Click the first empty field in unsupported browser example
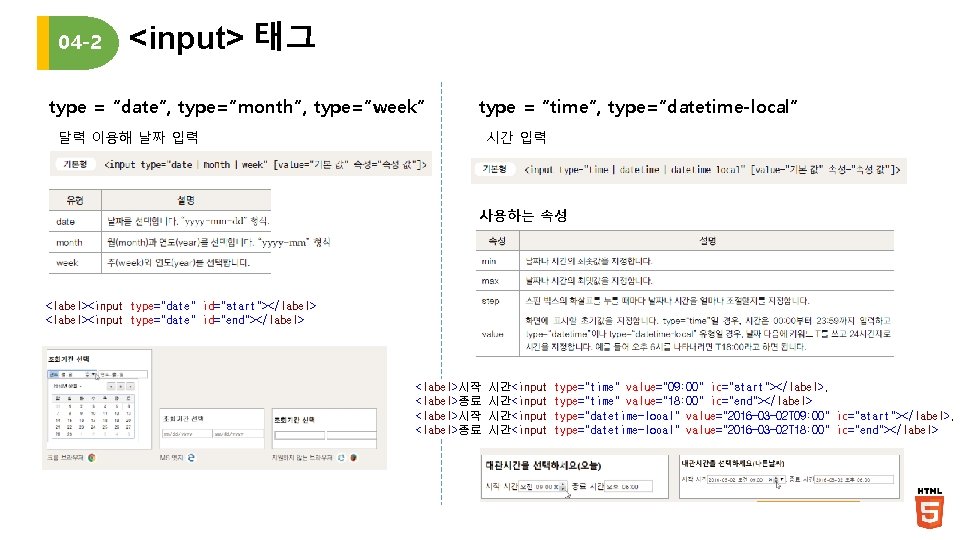The image size is (960, 540). [x=299, y=435]
